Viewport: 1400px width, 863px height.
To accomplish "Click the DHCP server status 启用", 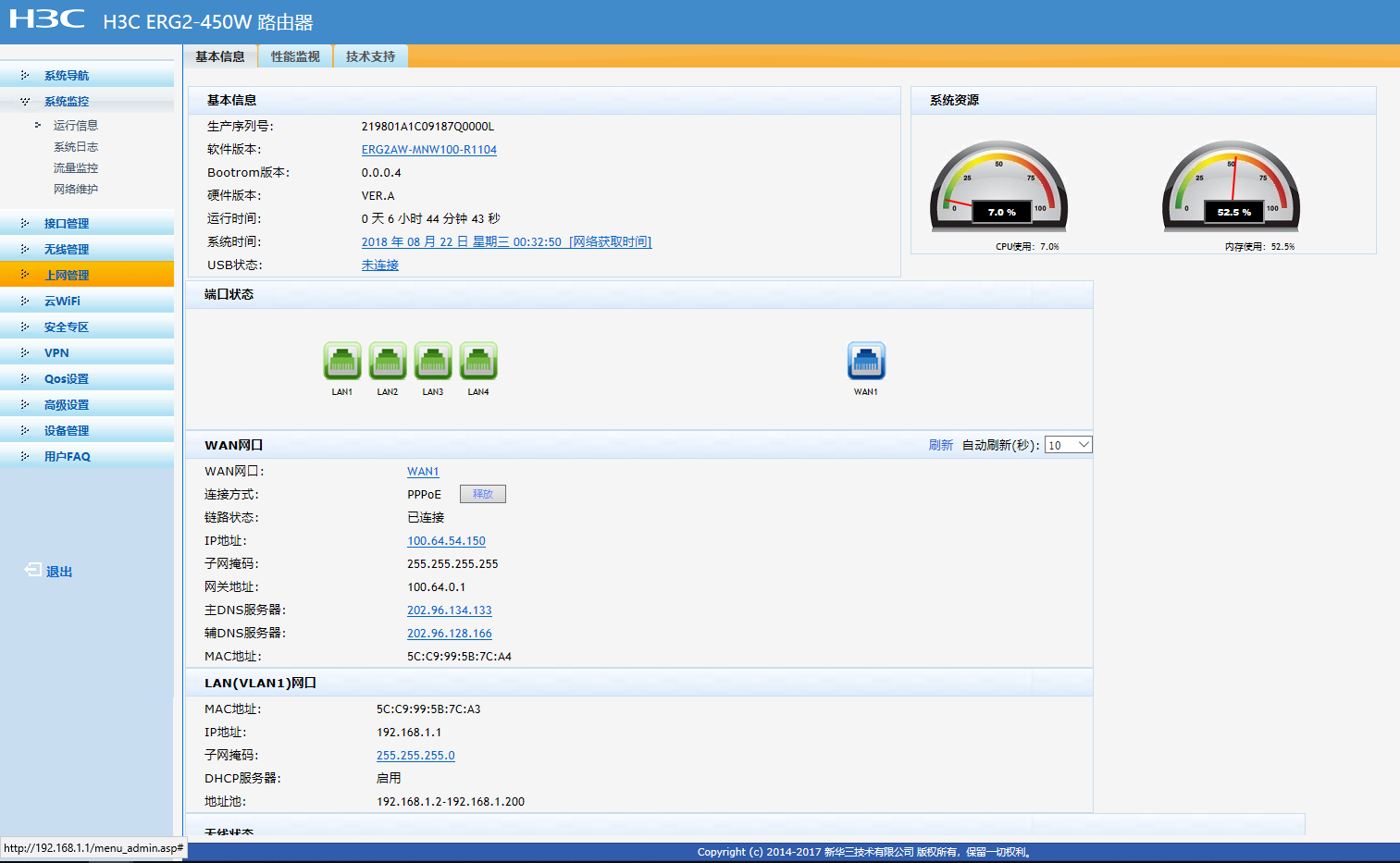I will 389,778.
